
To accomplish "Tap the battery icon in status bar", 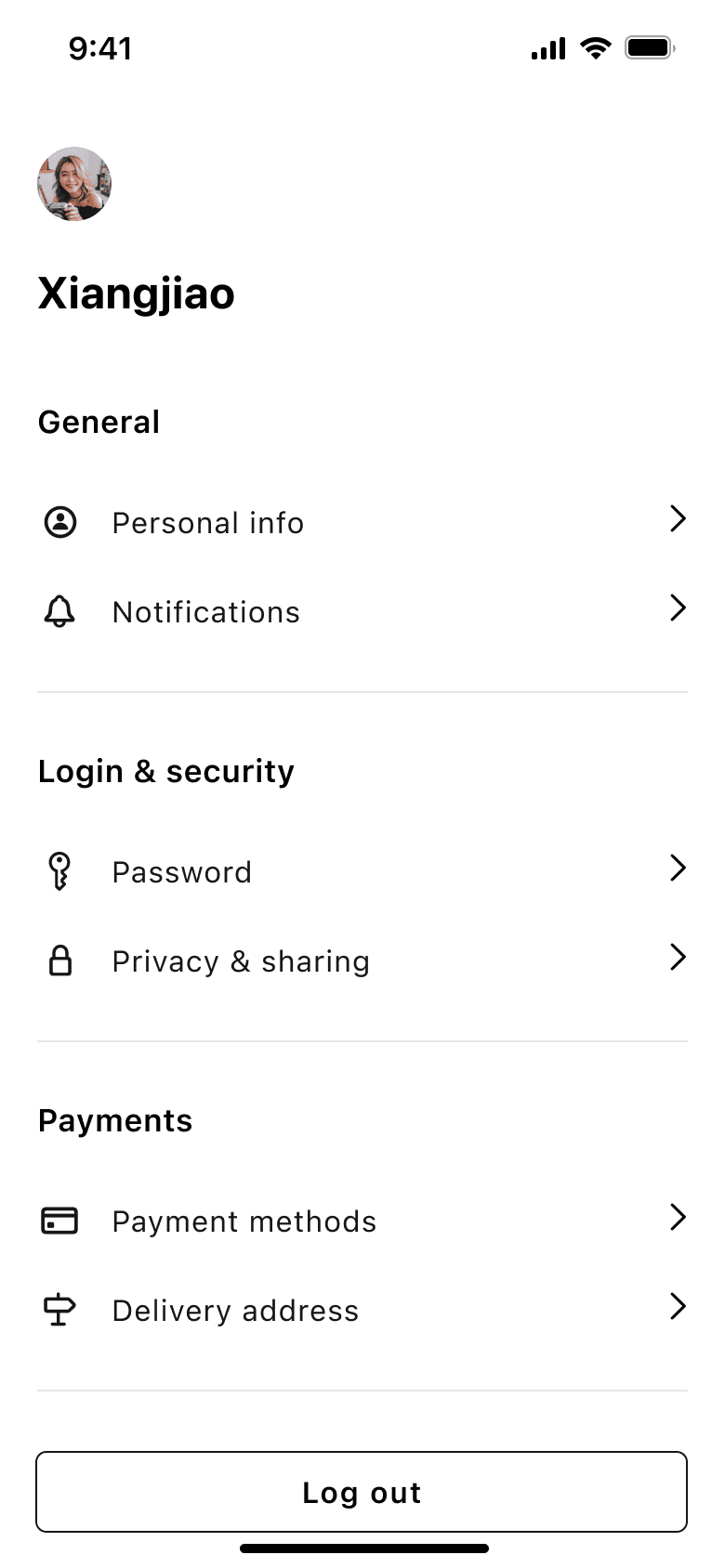I will pos(650,47).
